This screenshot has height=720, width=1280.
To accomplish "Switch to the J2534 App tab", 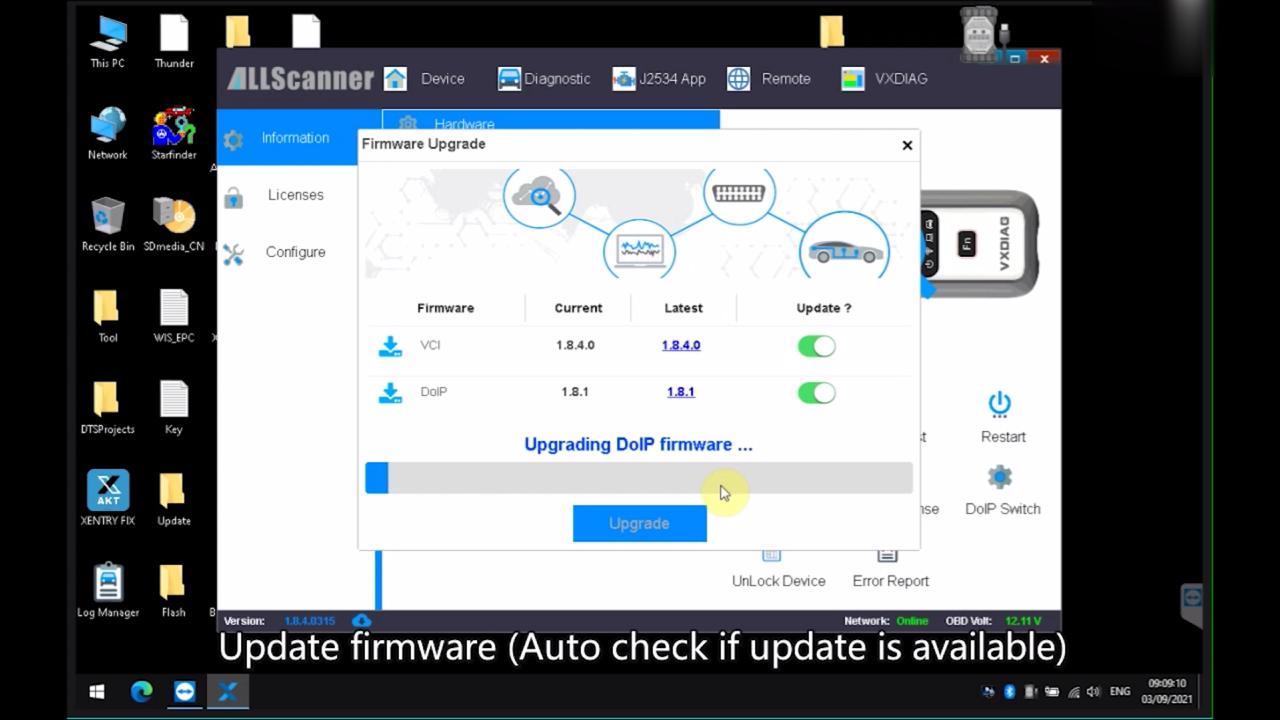I will click(x=659, y=79).
